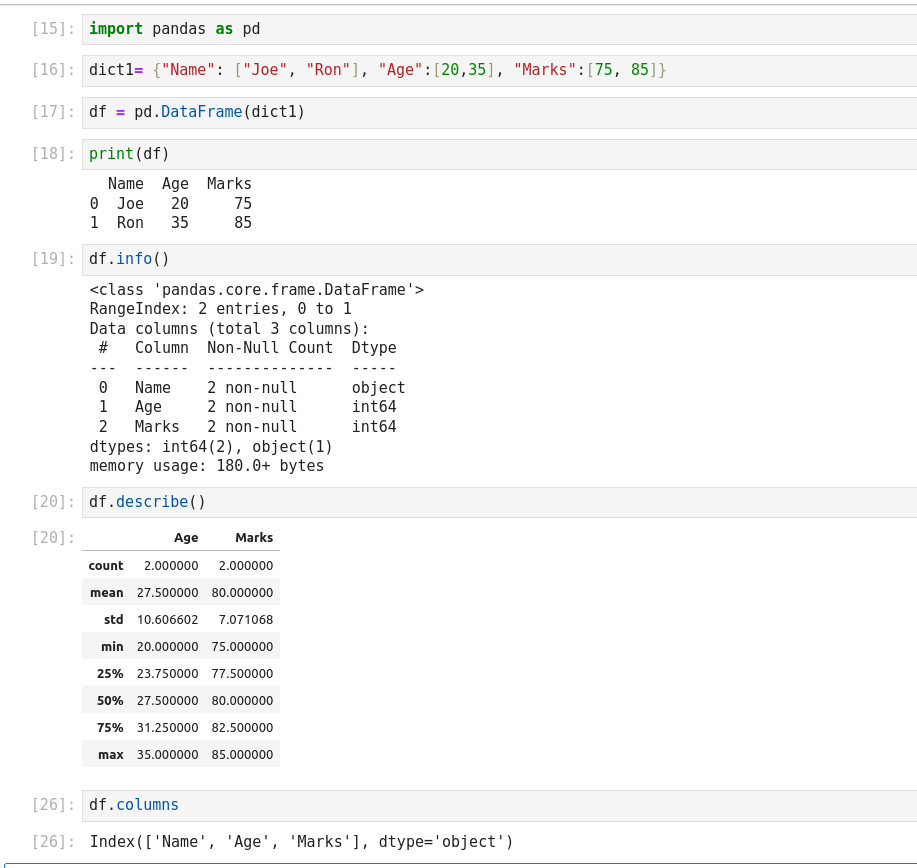Click the [18] prompt beside print(df)
Viewport: 917px width, 868px height.
[x=53, y=154]
